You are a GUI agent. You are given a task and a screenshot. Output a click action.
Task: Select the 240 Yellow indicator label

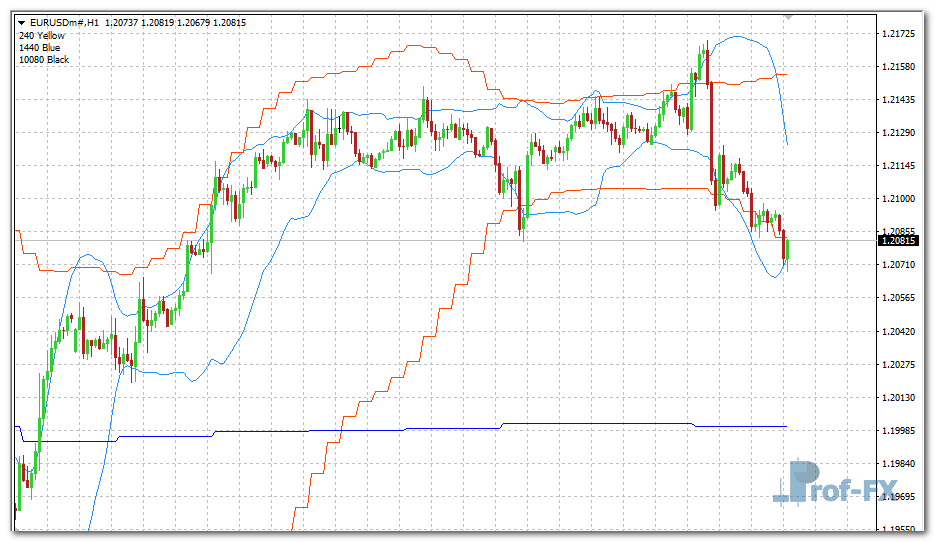[41, 35]
